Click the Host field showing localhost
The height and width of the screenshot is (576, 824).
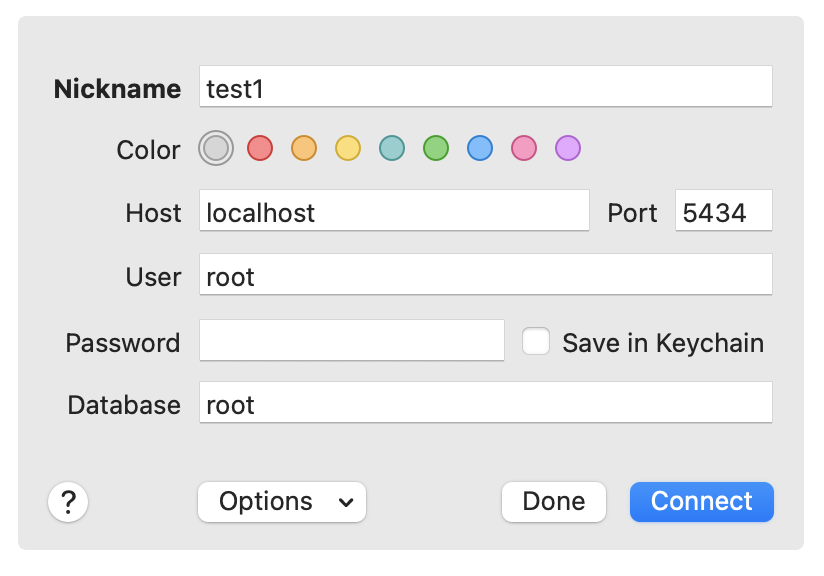point(394,211)
